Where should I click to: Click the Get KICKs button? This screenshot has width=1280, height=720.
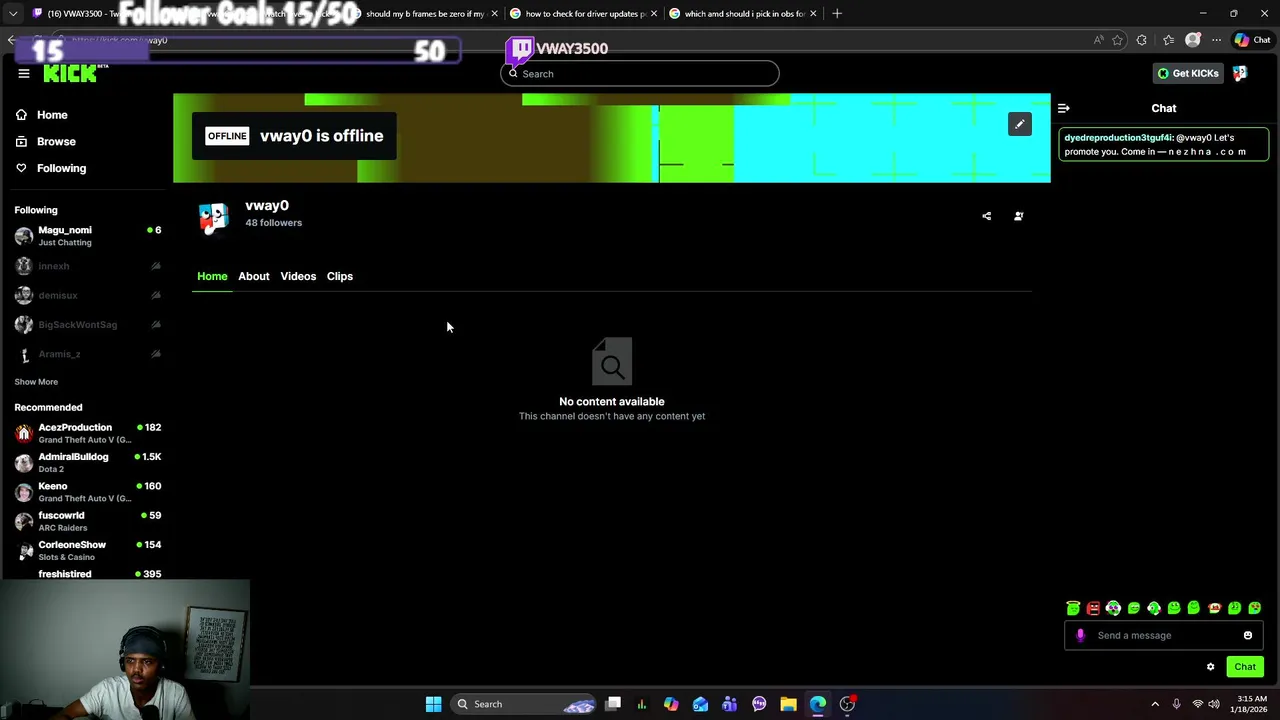(1188, 73)
